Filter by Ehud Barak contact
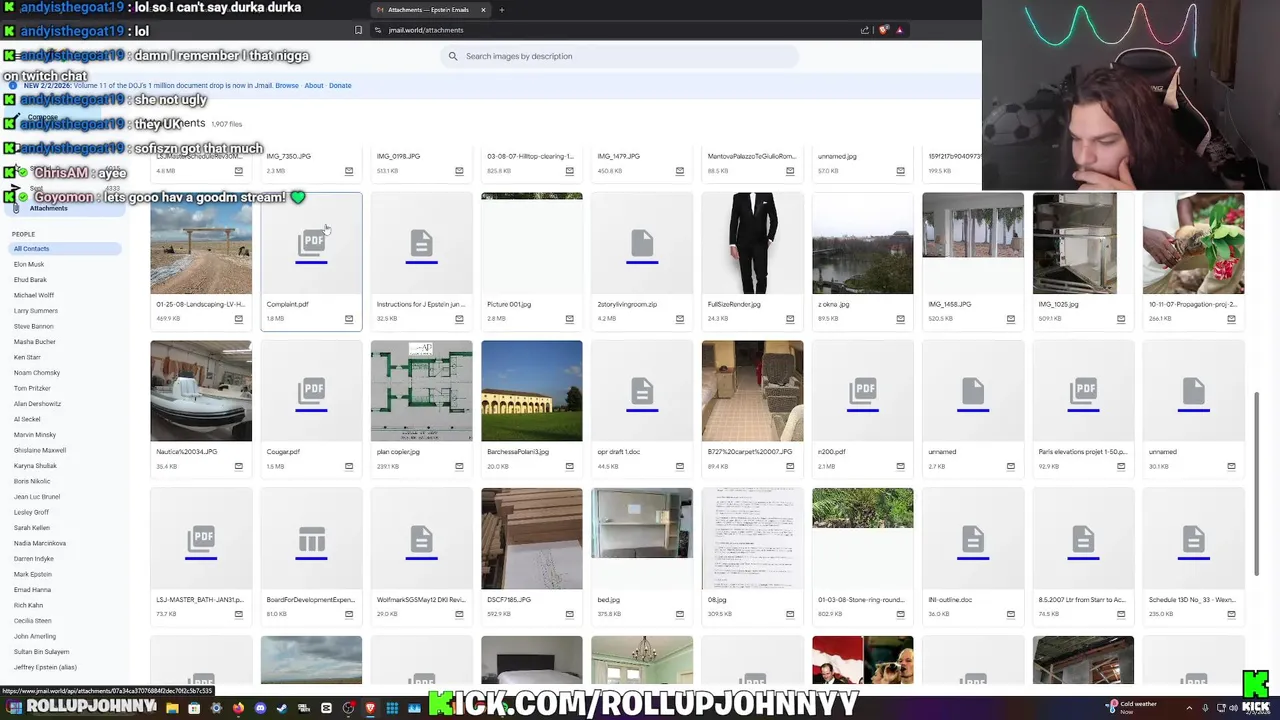This screenshot has height=720, width=1280. coord(30,280)
